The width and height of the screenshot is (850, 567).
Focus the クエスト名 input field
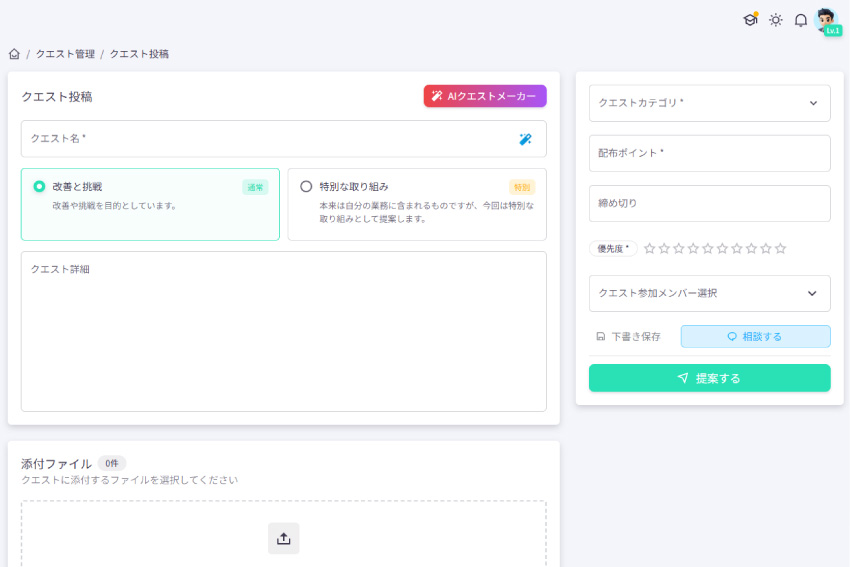tap(284, 139)
